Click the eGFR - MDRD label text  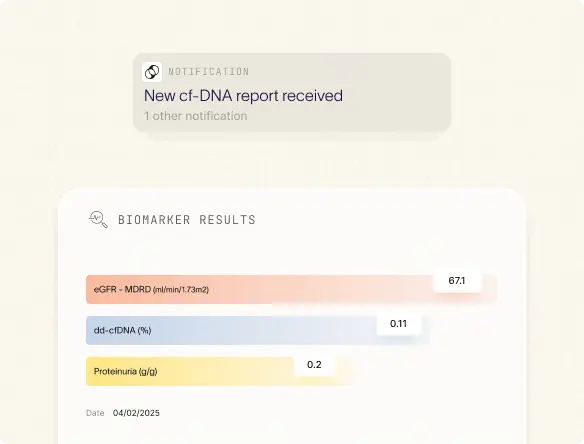(x=122, y=289)
